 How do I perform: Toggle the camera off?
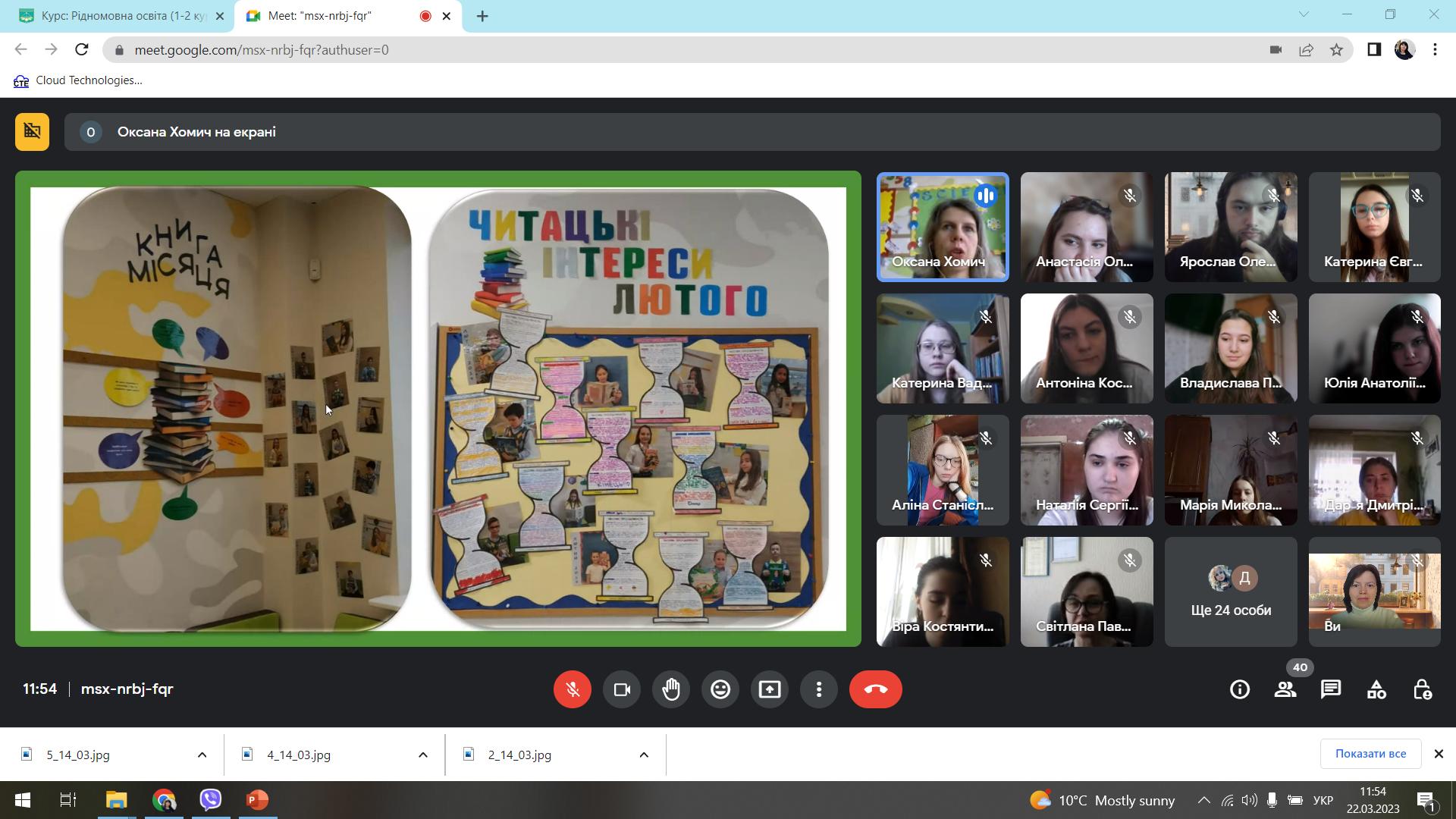pos(622,689)
